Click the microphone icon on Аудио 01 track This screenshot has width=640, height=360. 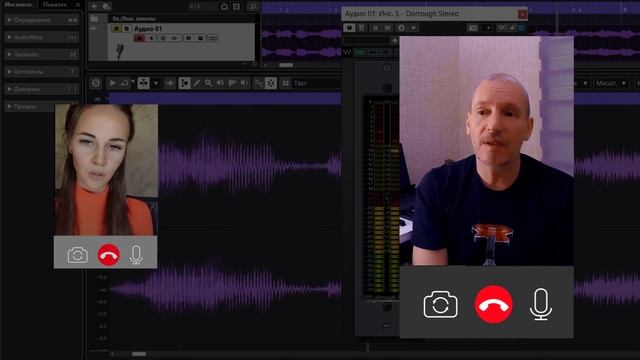[120, 51]
